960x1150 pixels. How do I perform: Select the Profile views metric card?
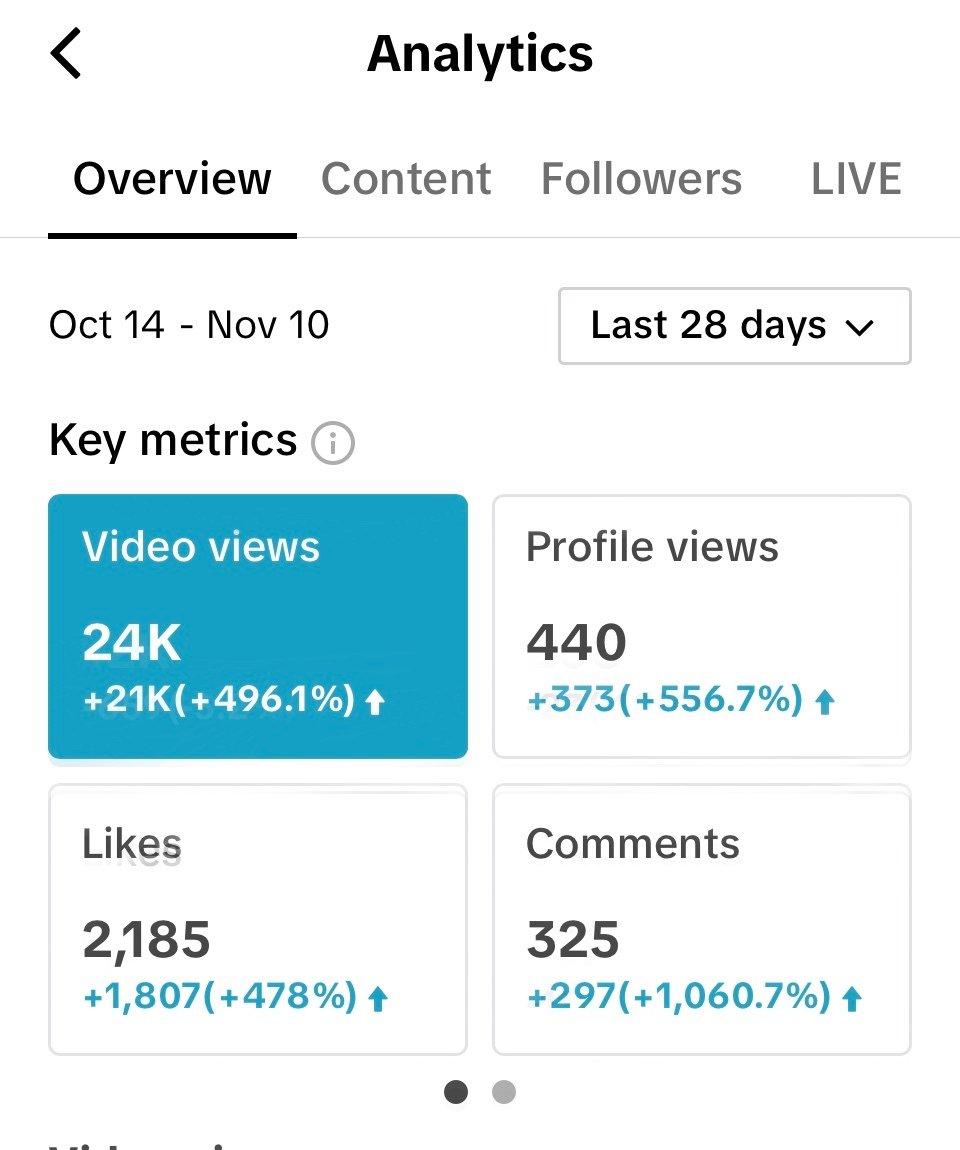pyautogui.click(x=701, y=627)
